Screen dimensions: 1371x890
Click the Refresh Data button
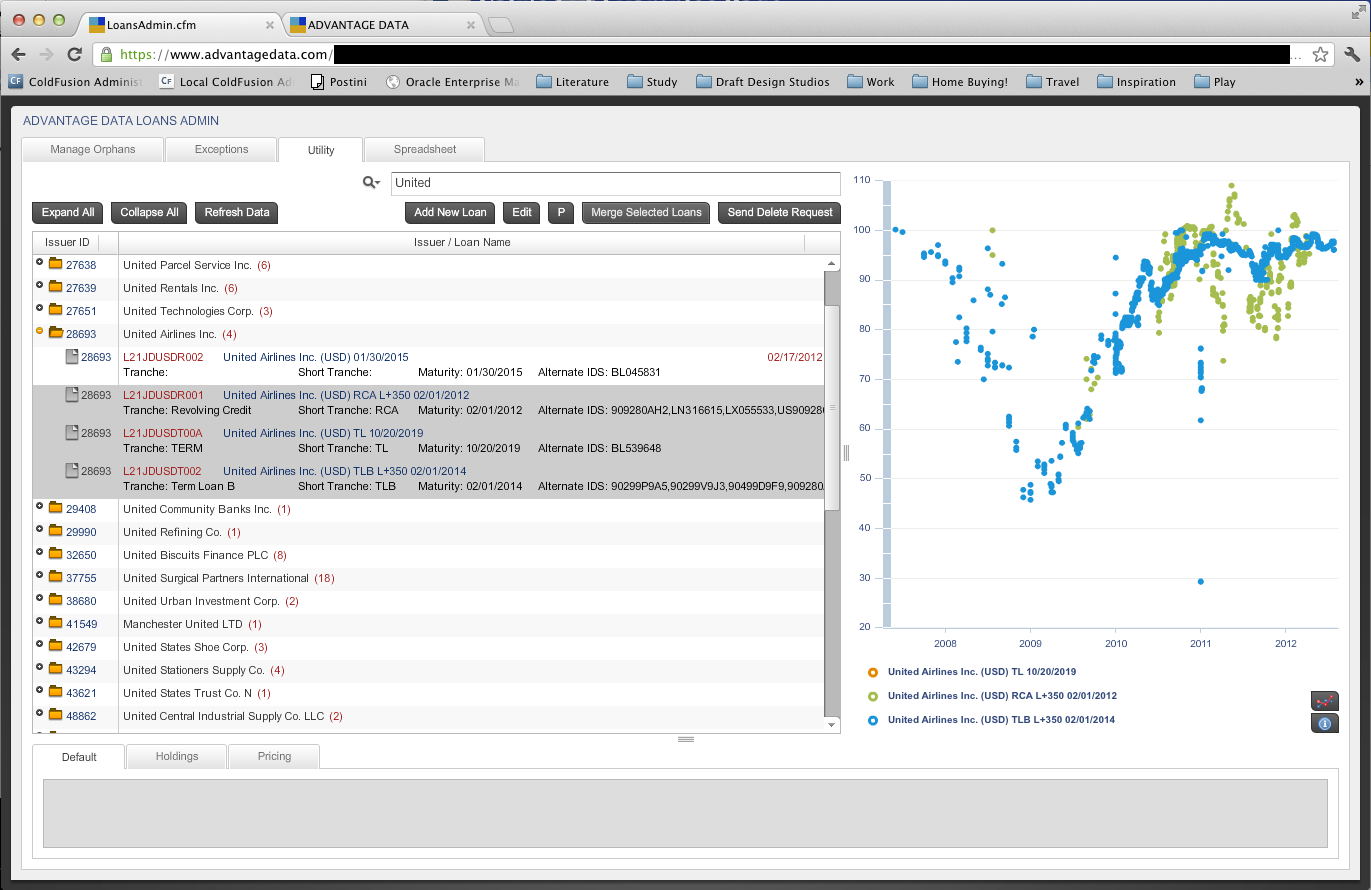coord(237,213)
